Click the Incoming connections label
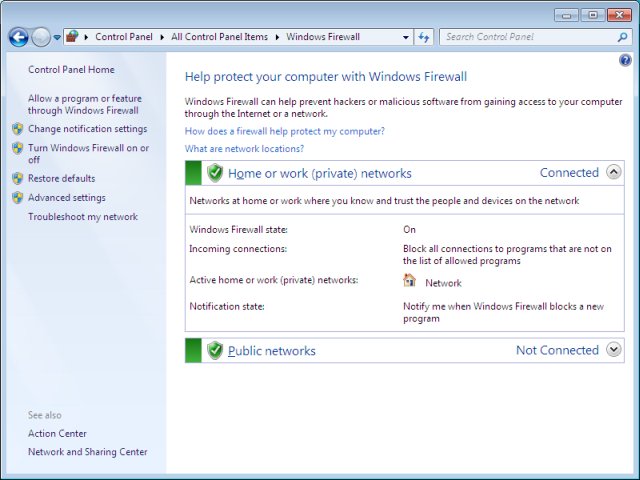Image resolution: width=640 pixels, height=480 pixels. coord(238,249)
